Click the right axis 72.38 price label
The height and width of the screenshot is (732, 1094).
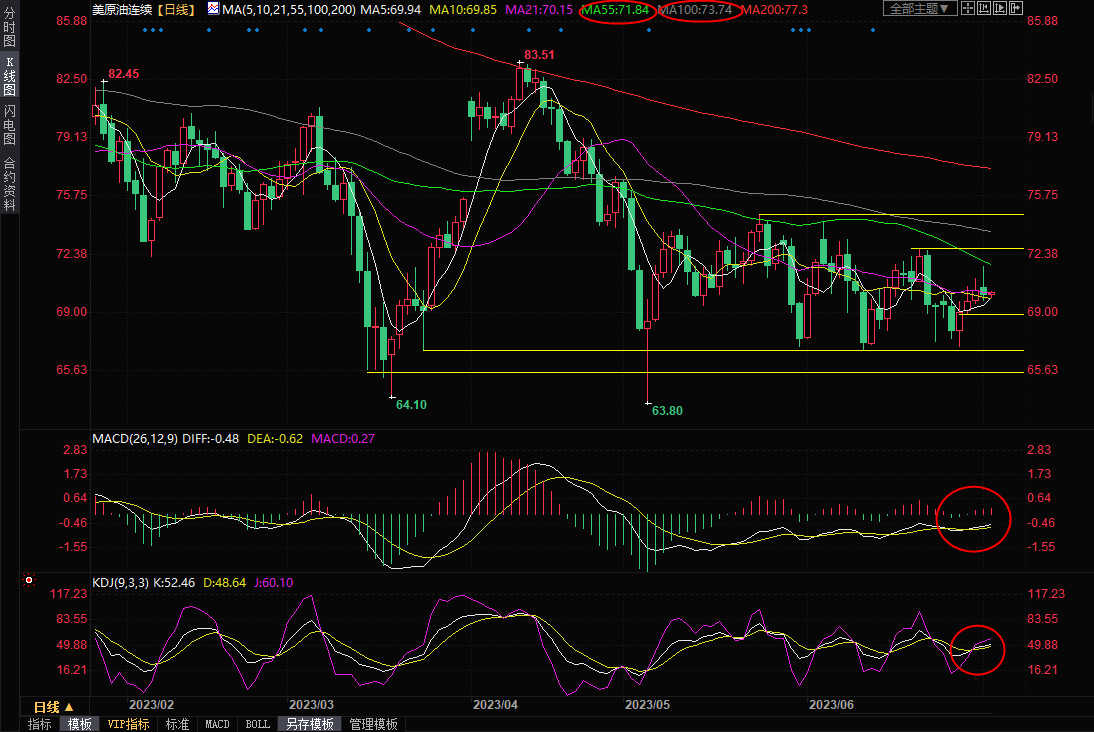[1042, 254]
